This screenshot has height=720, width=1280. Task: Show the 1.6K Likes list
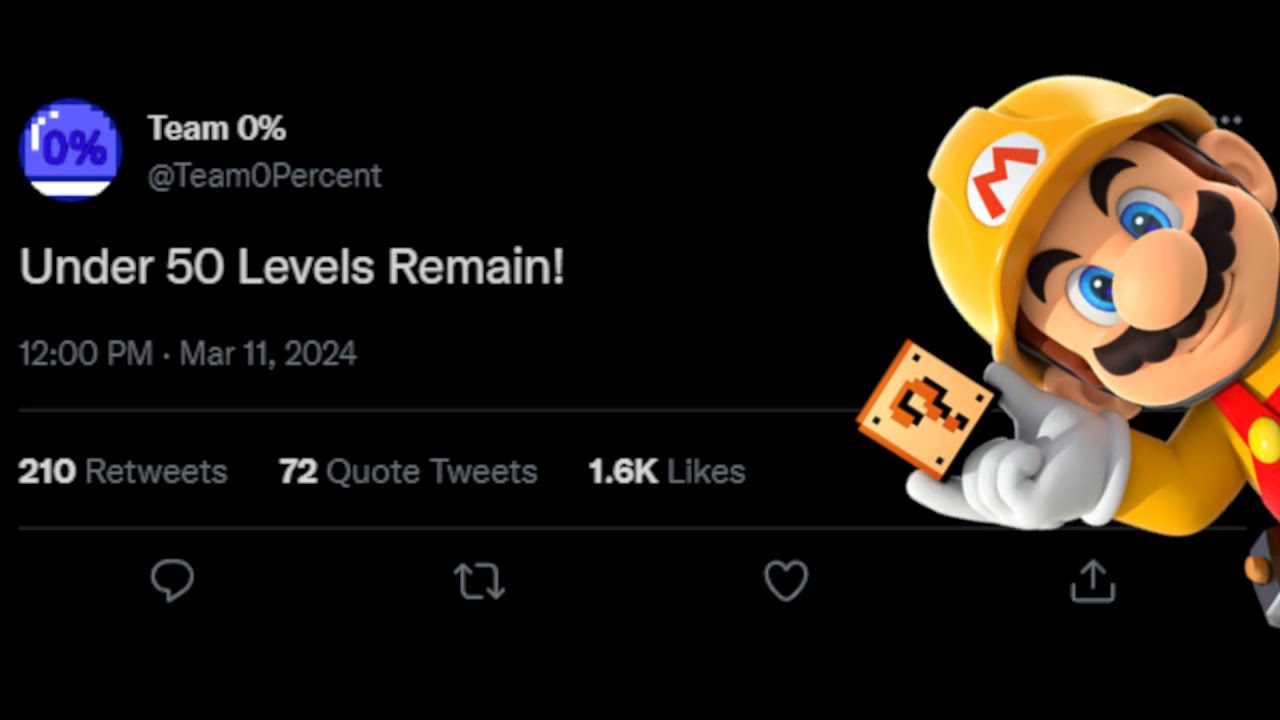(x=667, y=471)
